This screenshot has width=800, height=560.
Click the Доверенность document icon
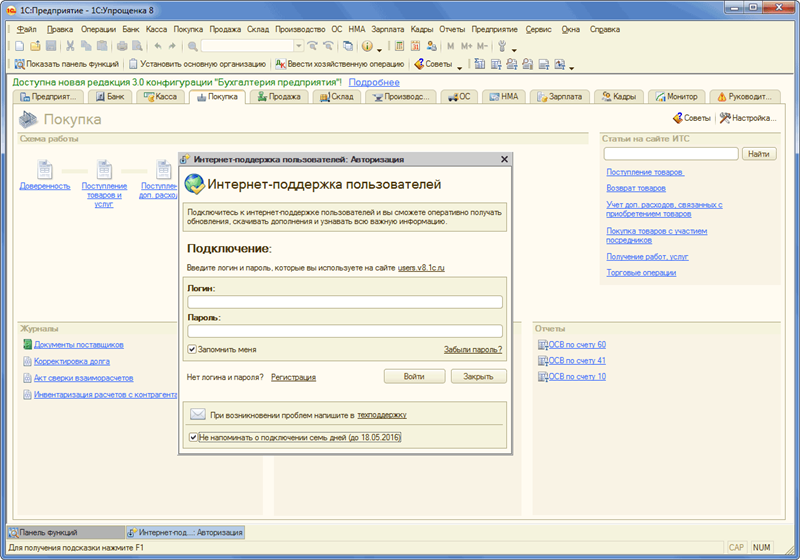[x=44, y=170]
